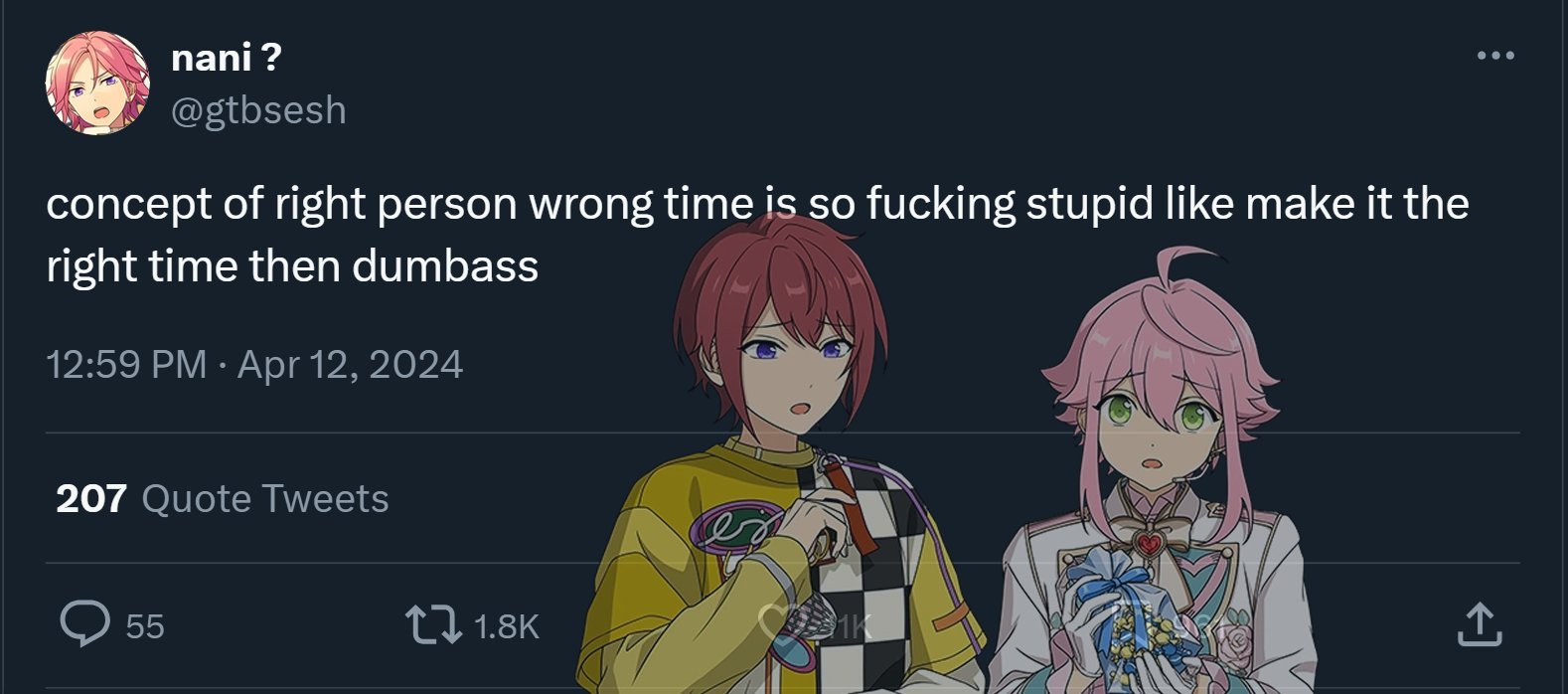Open profile via display name nani ?
Screen dimensions: 1568x694
(x=227, y=58)
